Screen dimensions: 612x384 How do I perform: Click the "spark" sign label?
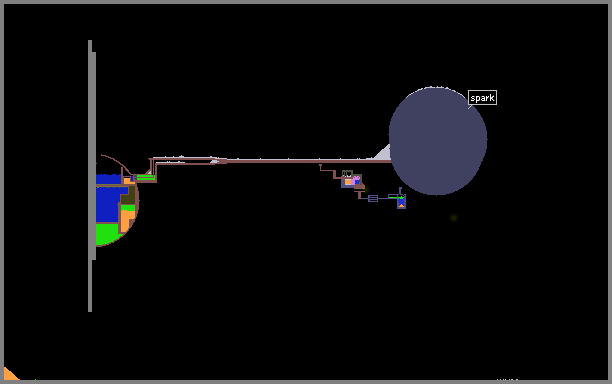pyautogui.click(x=482, y=98)
